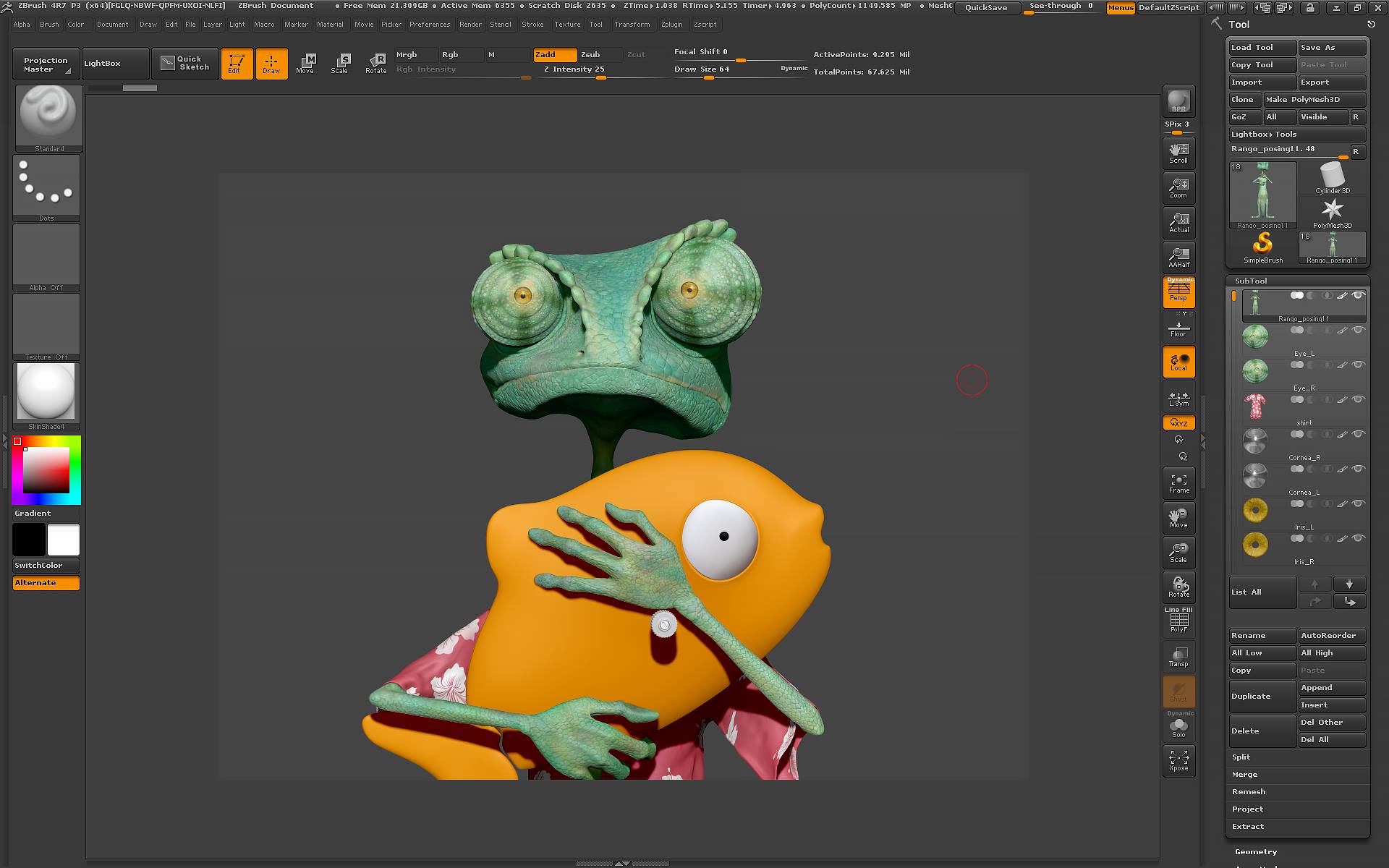Click the right shelf Move view icon
Image resolution: width=1389 pixels, height=868 pixels.
pos(1178,518)
